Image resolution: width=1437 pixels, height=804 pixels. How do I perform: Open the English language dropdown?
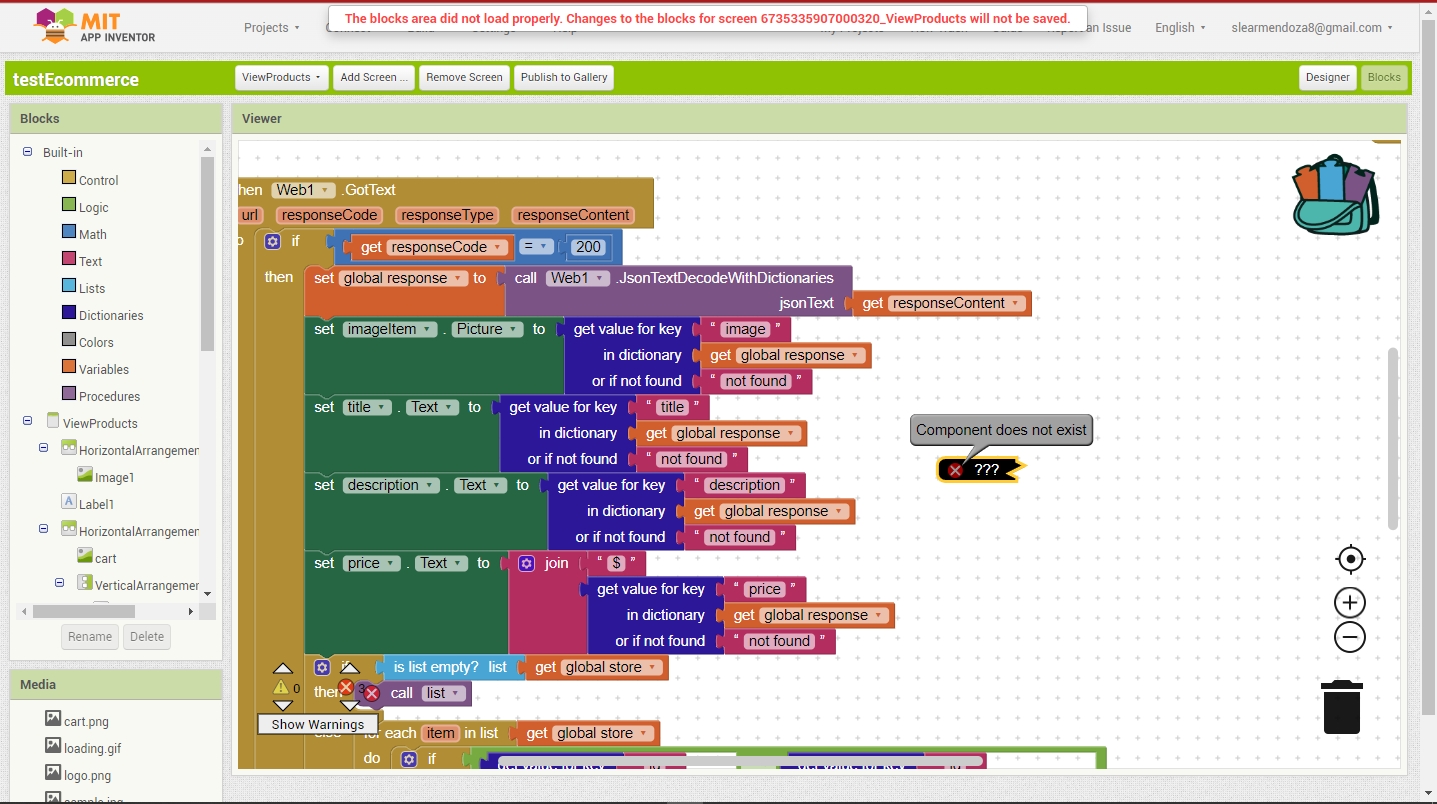[x=1180, y=28]
